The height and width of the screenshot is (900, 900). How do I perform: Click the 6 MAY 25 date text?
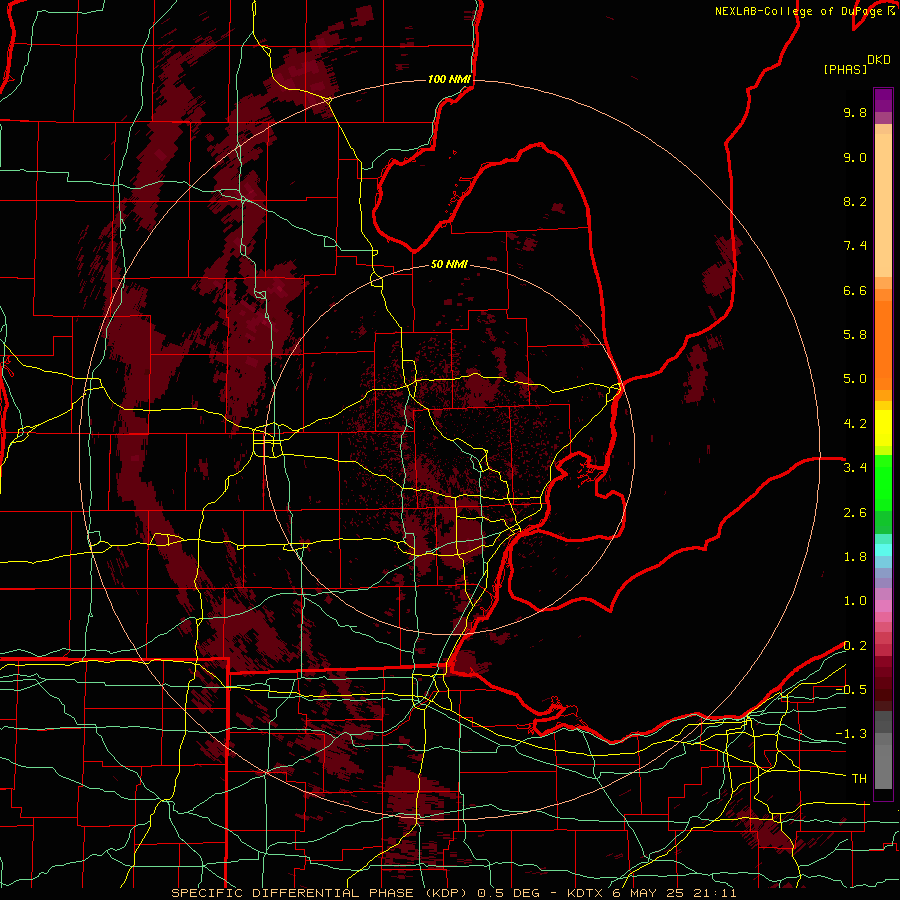pyautogui.click(x=650, y=893)
